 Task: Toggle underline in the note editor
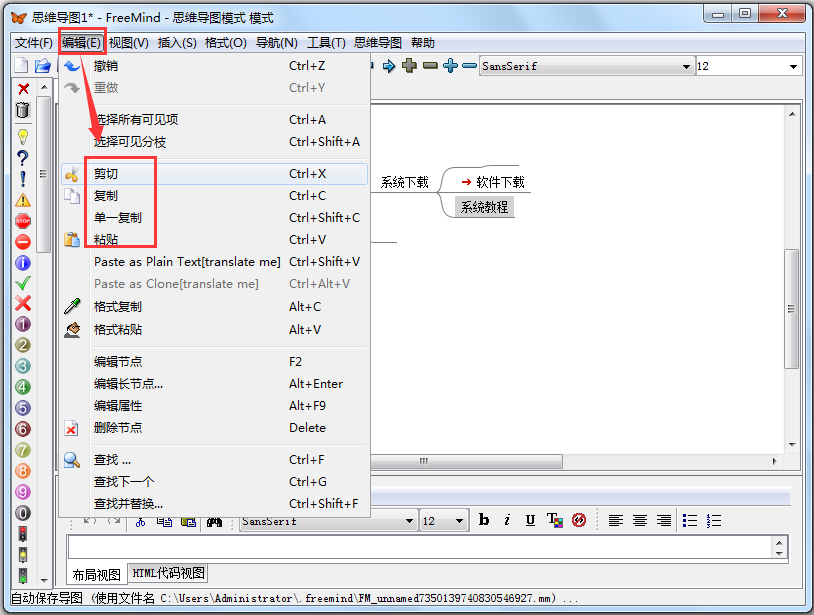pyautogui.click(x=530, y=520)
